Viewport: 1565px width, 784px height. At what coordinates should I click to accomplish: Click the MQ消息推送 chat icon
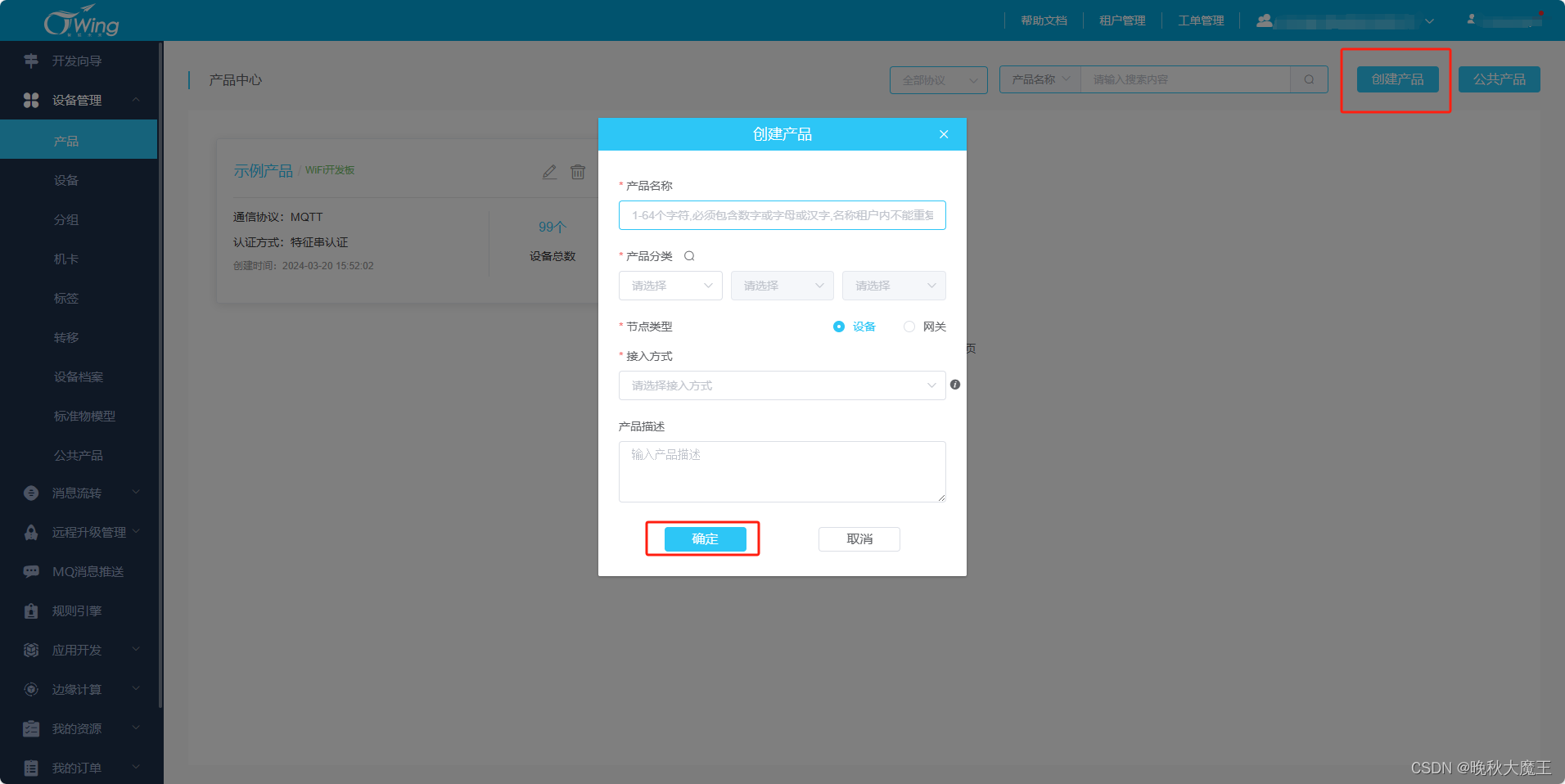(x=31, y=571)
